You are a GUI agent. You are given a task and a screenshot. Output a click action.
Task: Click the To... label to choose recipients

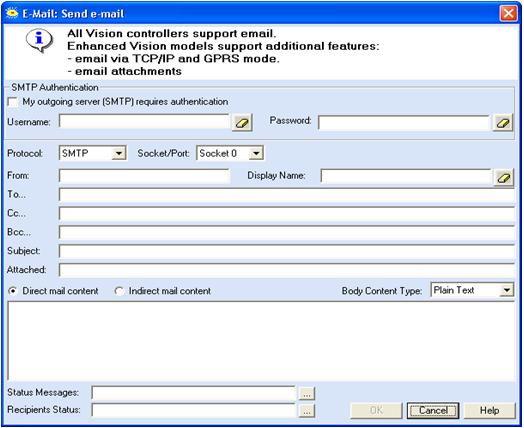pyautogui.click(x=16, y=194)
